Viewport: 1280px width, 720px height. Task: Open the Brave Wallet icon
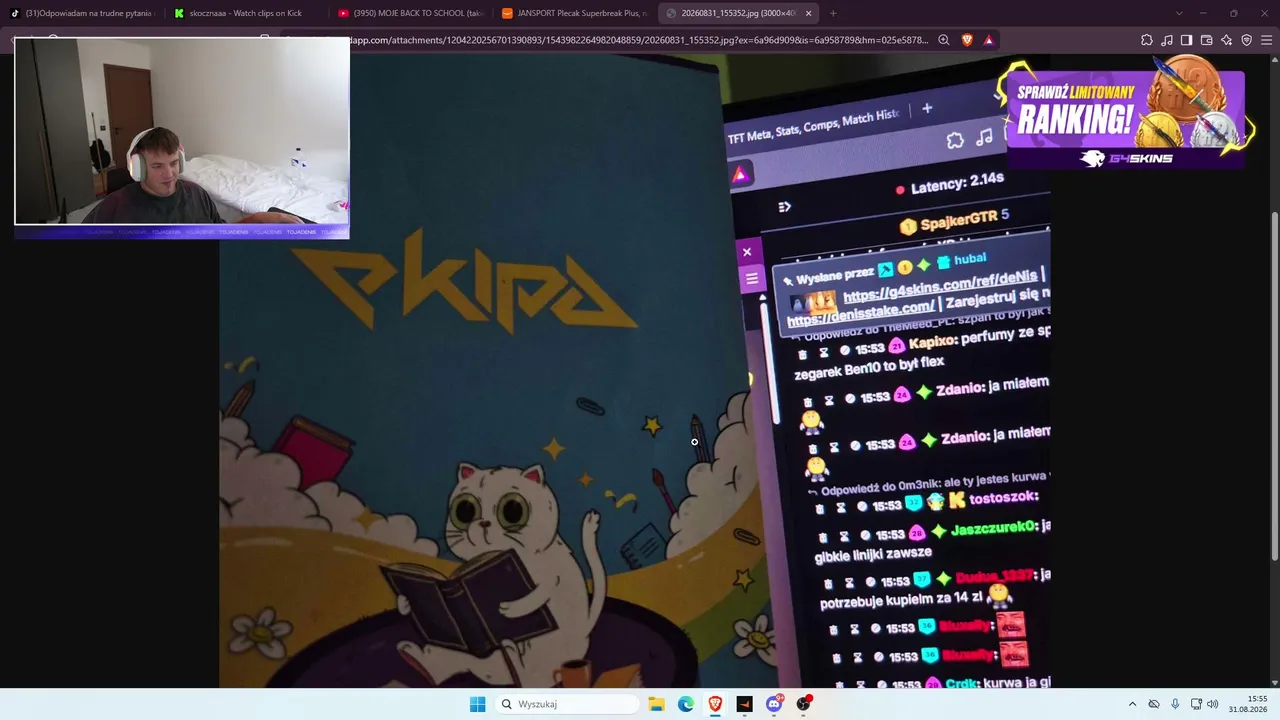point(1206,40)
